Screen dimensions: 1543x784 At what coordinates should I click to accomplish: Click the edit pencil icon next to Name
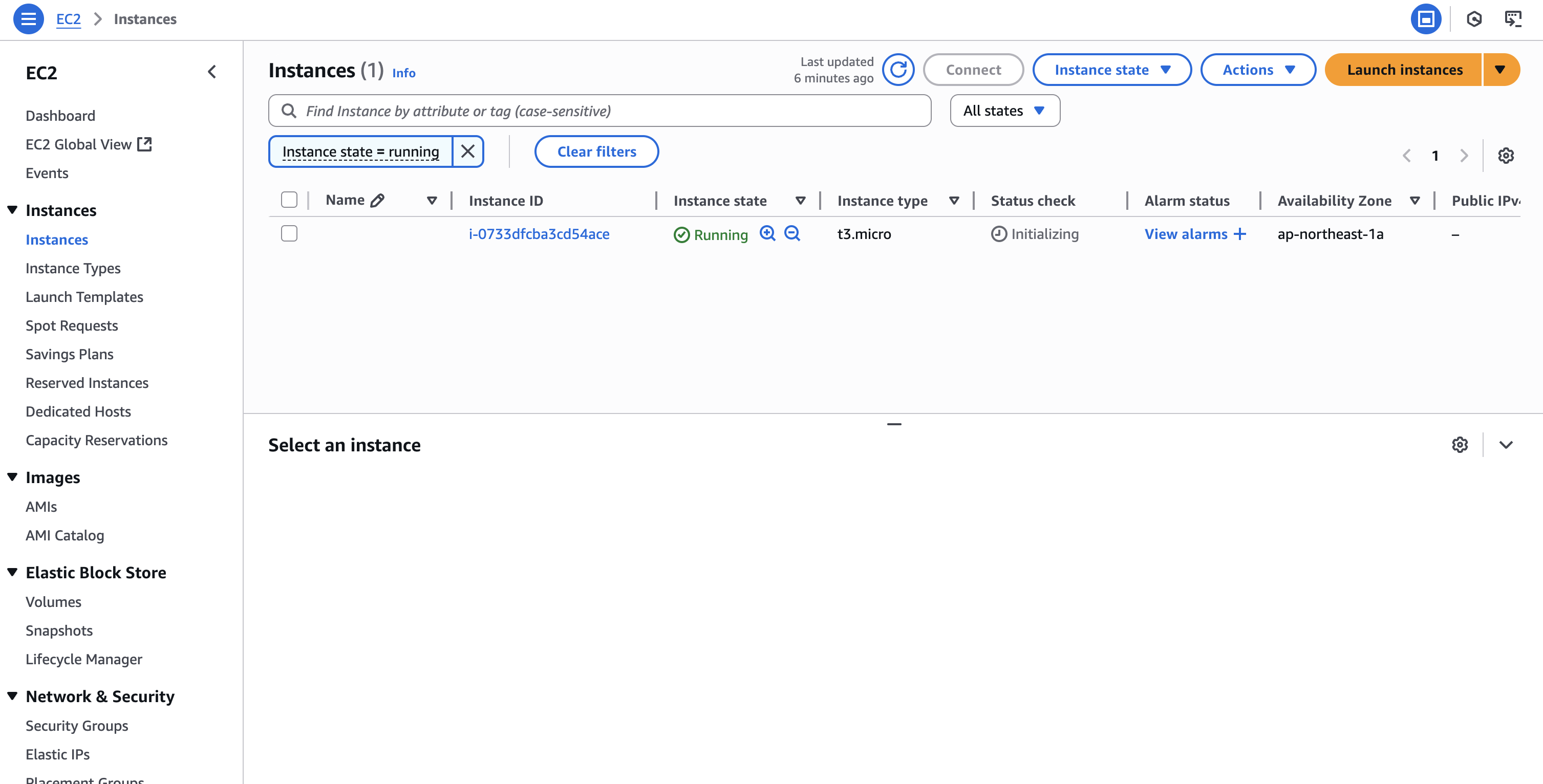(377, 201)
